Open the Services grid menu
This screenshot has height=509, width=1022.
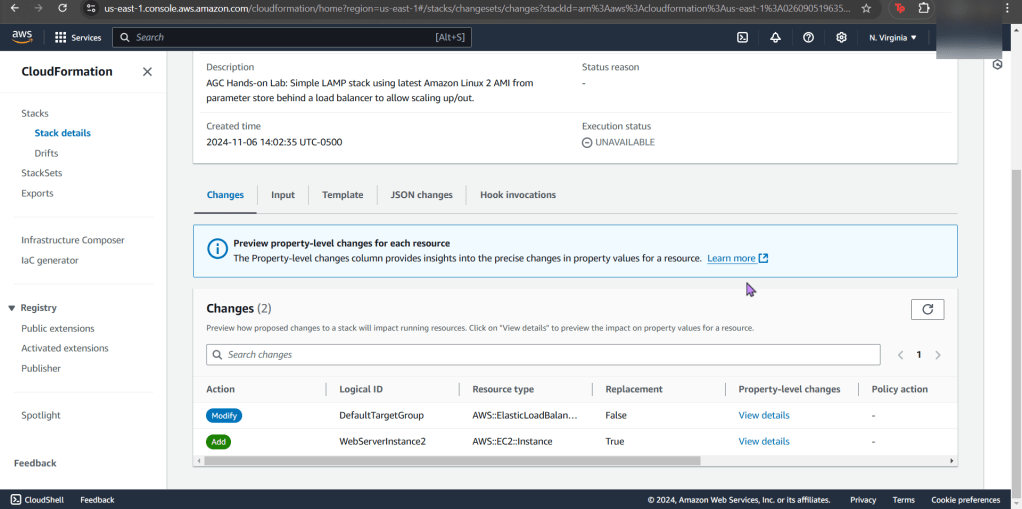click(x=78, y=37)
